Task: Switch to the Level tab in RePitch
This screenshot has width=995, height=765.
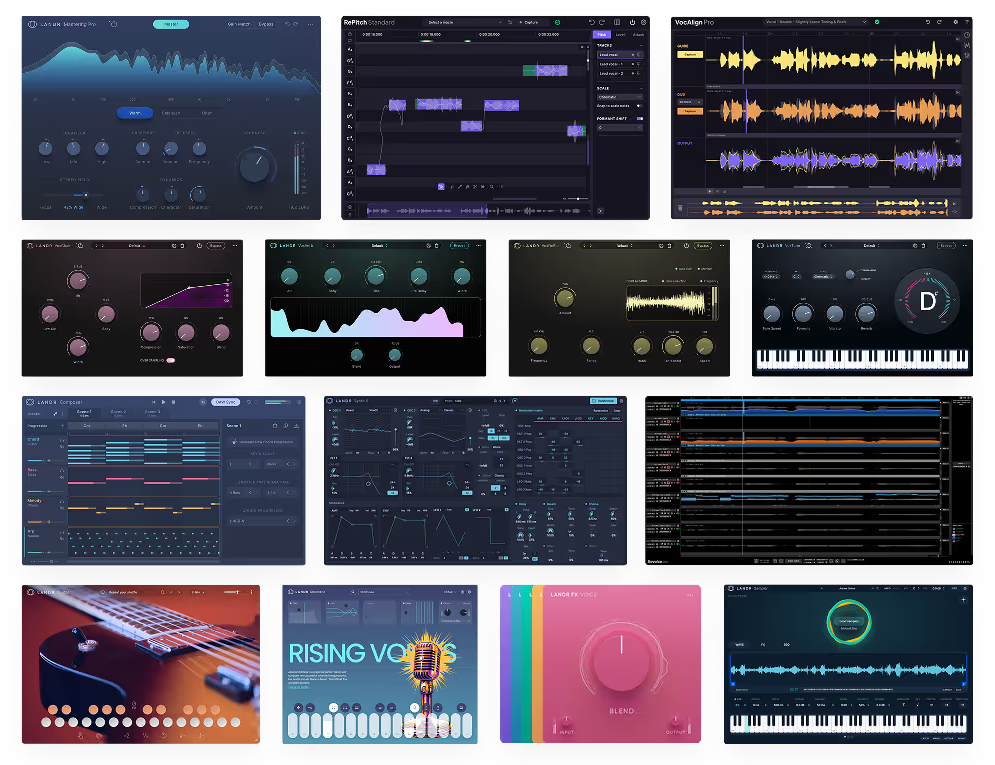Action: pos(619,34)
